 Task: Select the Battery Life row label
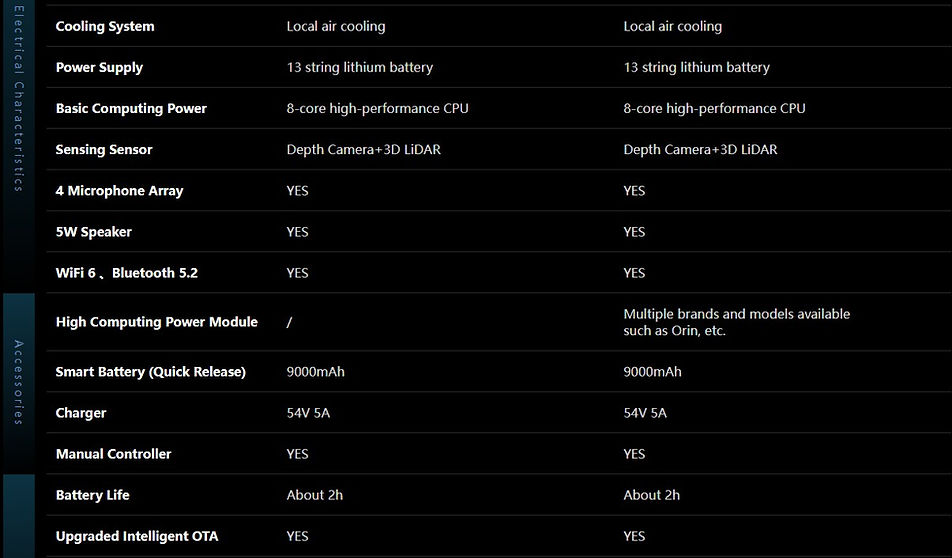click(x=92, y=495)
